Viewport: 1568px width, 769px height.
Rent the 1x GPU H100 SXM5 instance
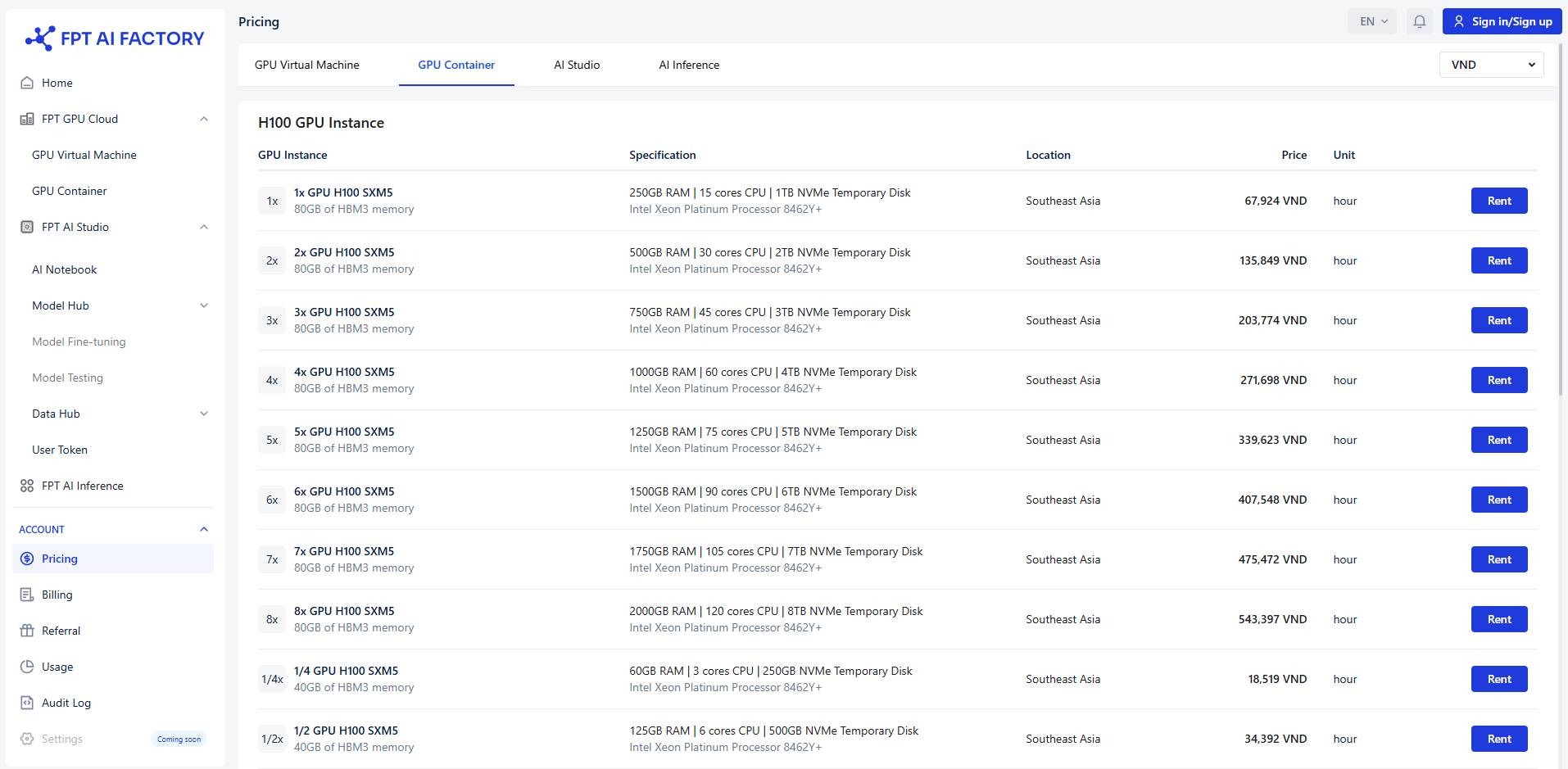[1499, 201]
